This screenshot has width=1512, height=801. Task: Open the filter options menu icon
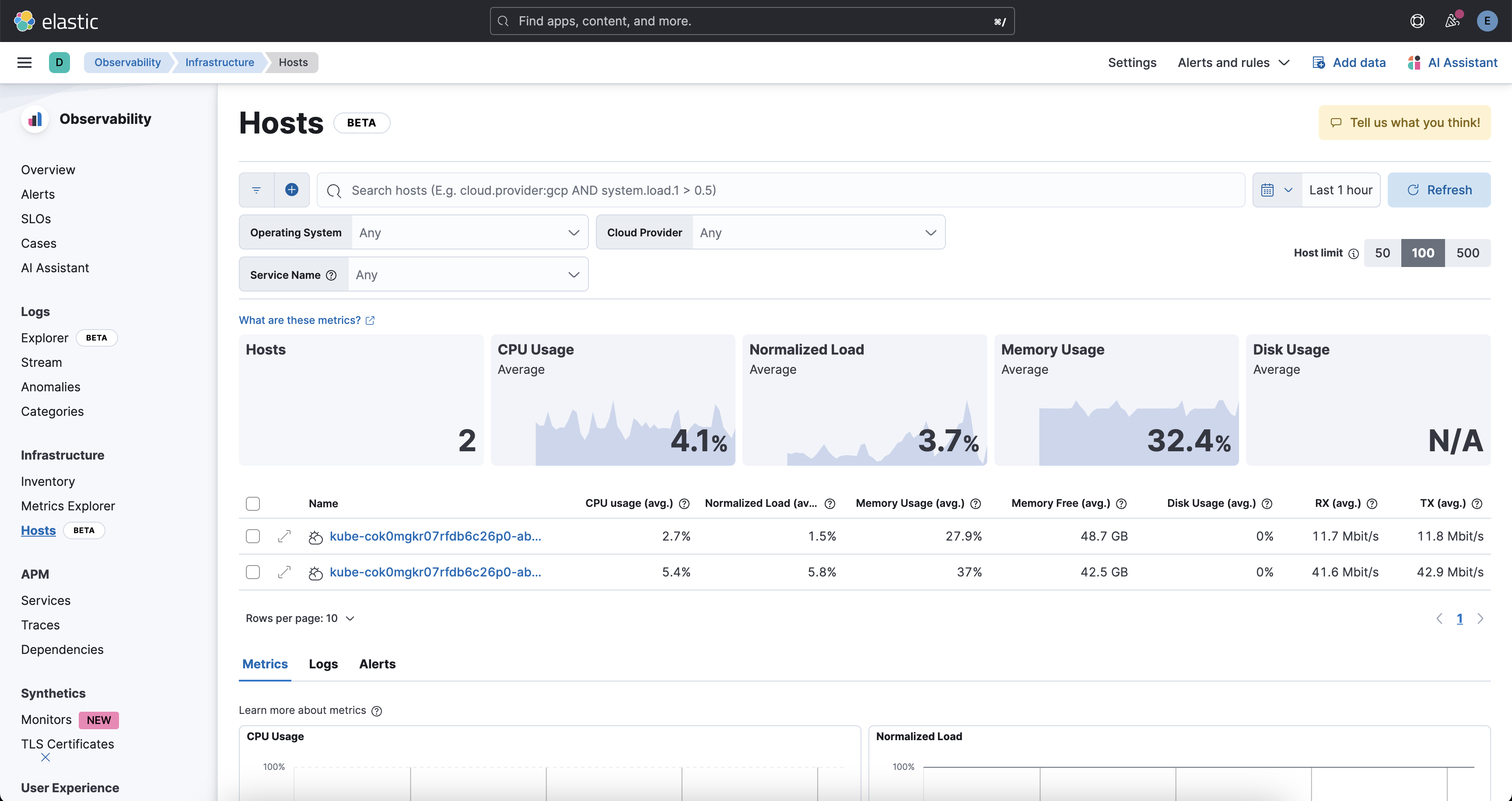pos(256,190)
